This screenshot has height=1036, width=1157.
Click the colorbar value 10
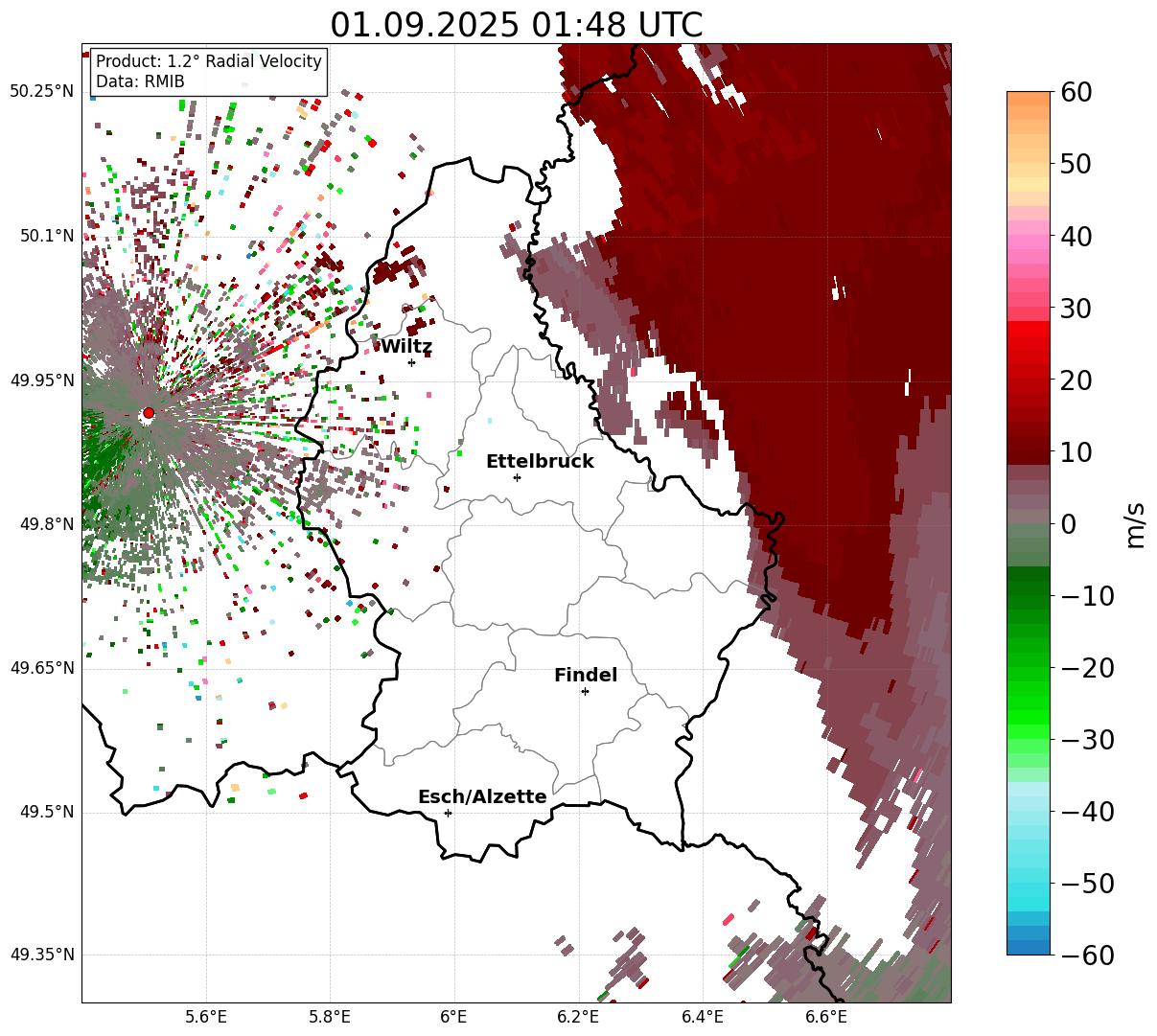click(1076, 452)
